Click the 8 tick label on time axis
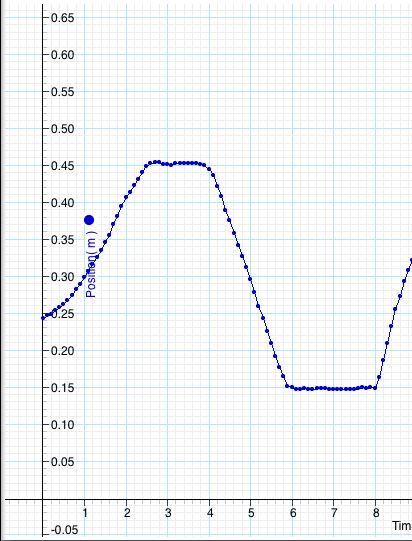Screen dimensions: 412x541 pyautogui.click(x=376, y=513)
